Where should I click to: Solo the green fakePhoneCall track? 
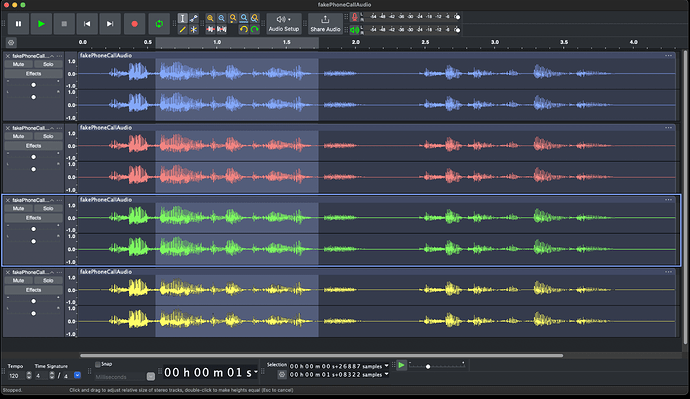click(x=48, y=209)
